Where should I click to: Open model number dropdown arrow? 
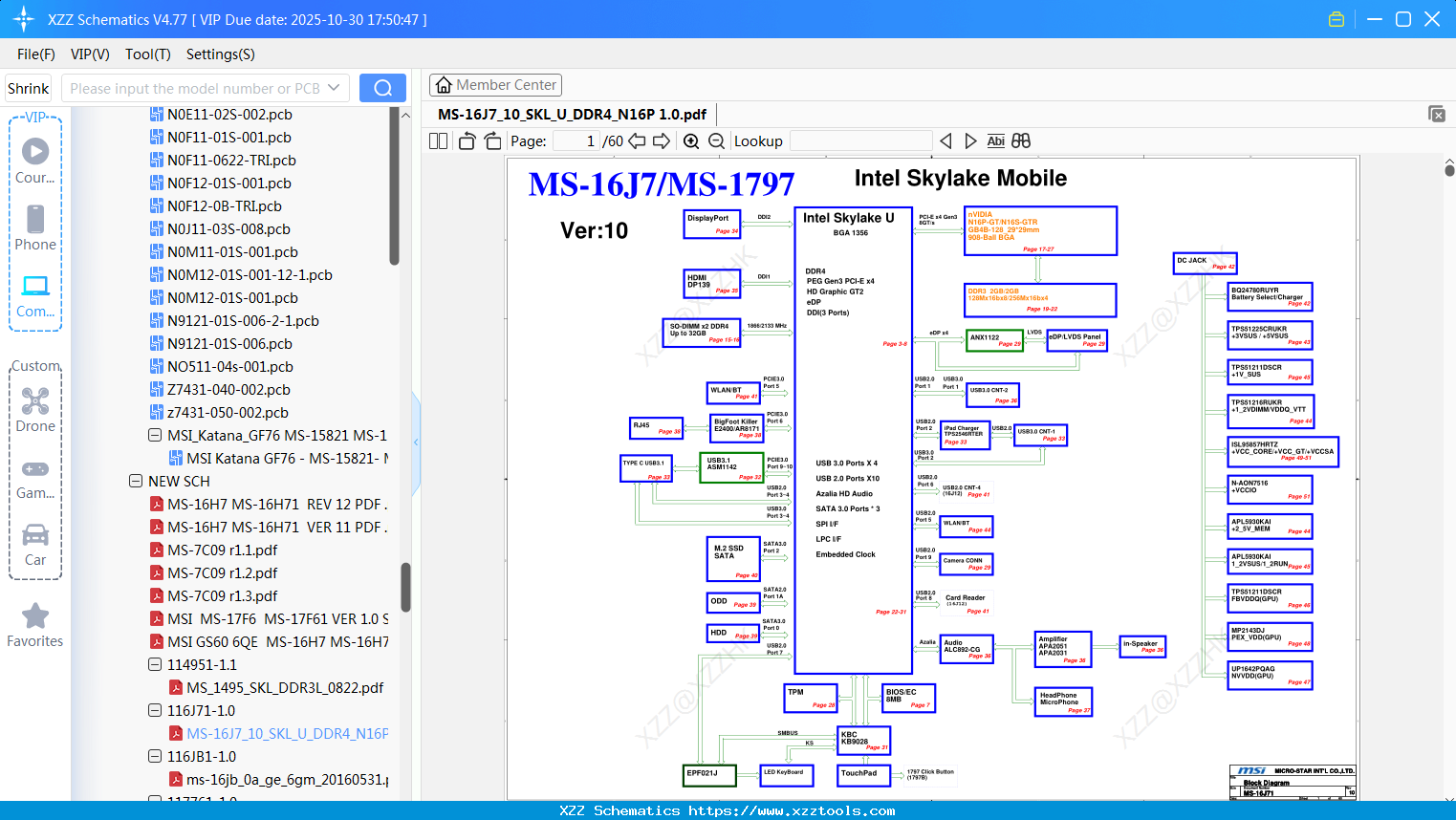click(x=334, y=88)
